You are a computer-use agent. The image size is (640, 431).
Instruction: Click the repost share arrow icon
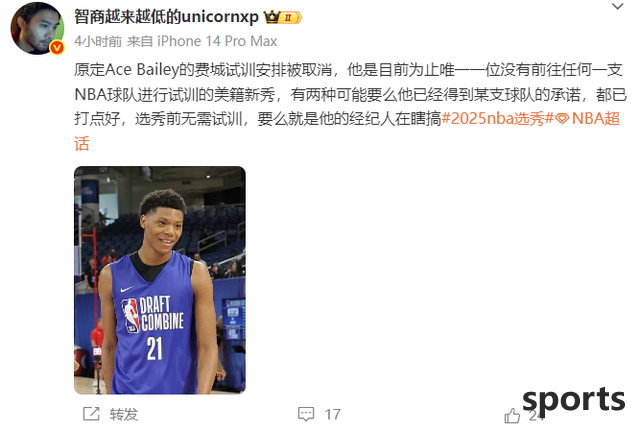point(91,414)
